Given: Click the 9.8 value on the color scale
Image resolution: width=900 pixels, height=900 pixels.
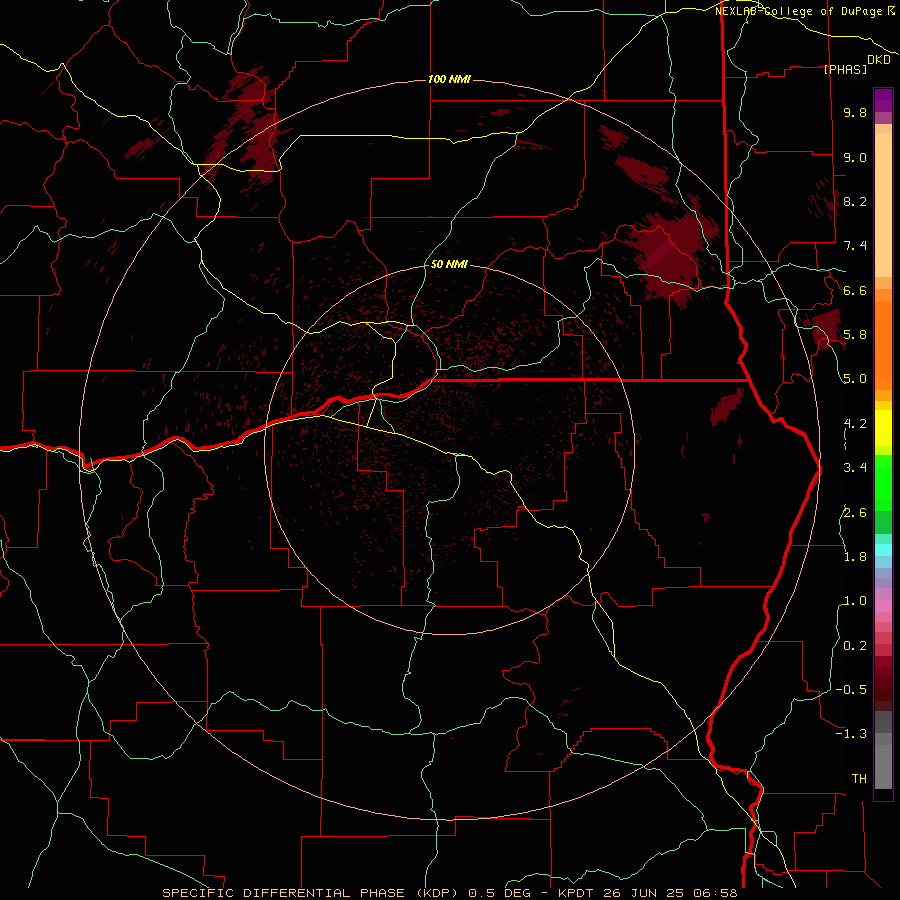Looking at the screenshot, I should tap(855, 112).
